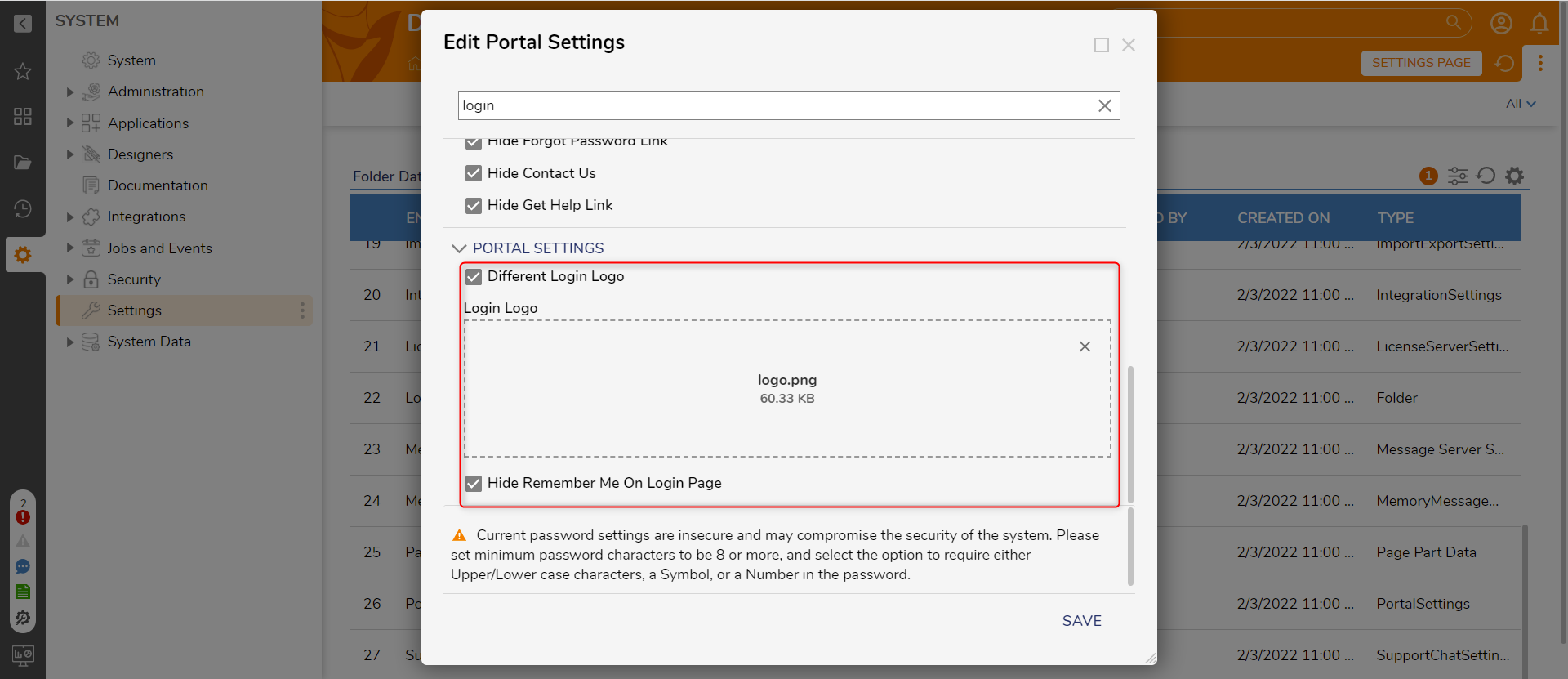Open the filter sliders icon above table
Screen dimensions: 1568x679
(x=1458, y=176)
